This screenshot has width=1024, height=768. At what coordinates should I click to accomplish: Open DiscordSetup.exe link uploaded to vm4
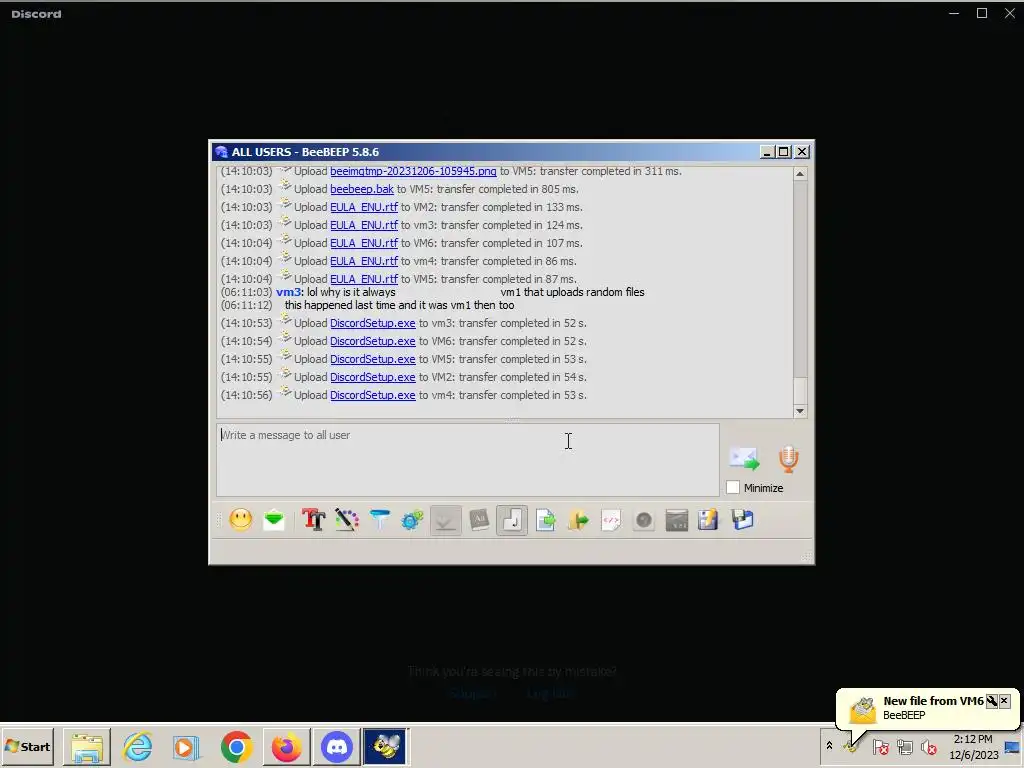click(372, 395)
